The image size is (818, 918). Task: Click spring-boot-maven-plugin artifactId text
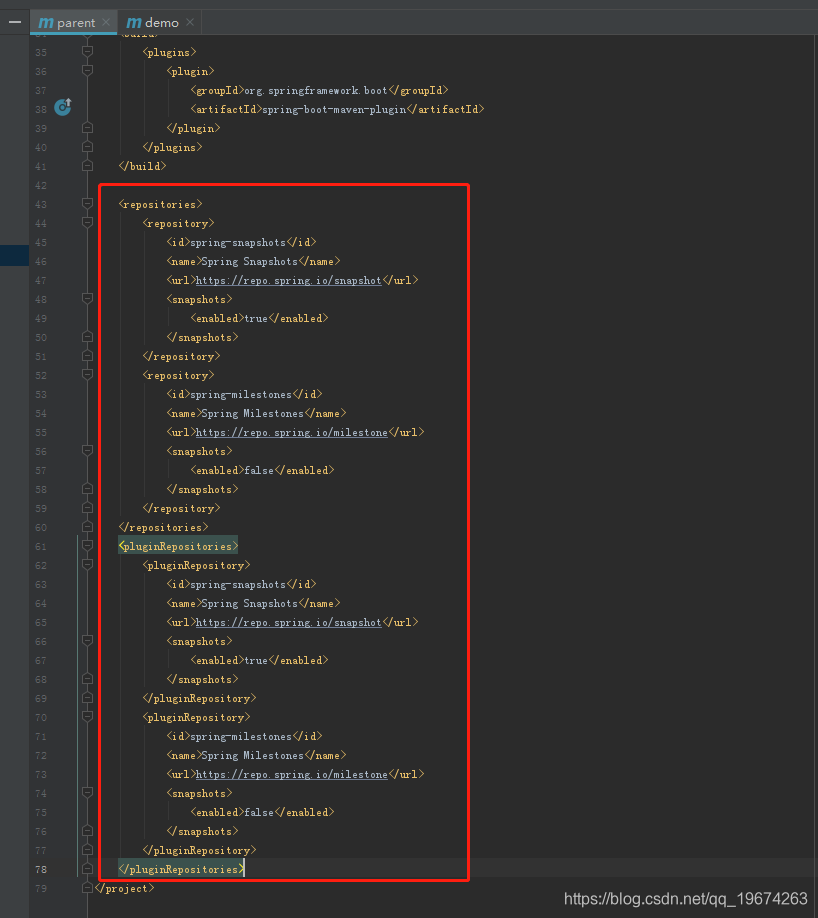[x=334, y=109]
